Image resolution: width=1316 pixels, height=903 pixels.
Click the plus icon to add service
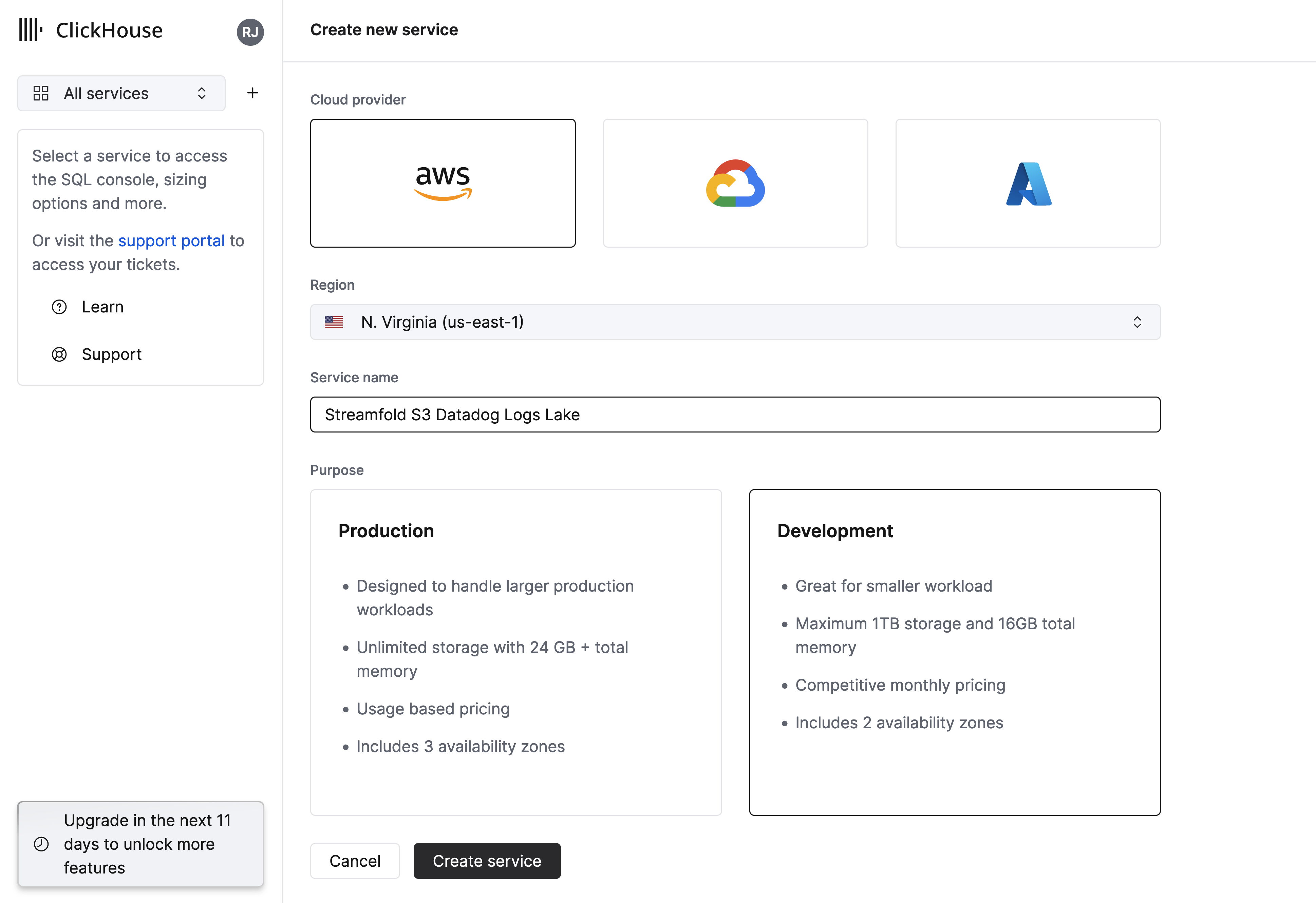(252, 93)
